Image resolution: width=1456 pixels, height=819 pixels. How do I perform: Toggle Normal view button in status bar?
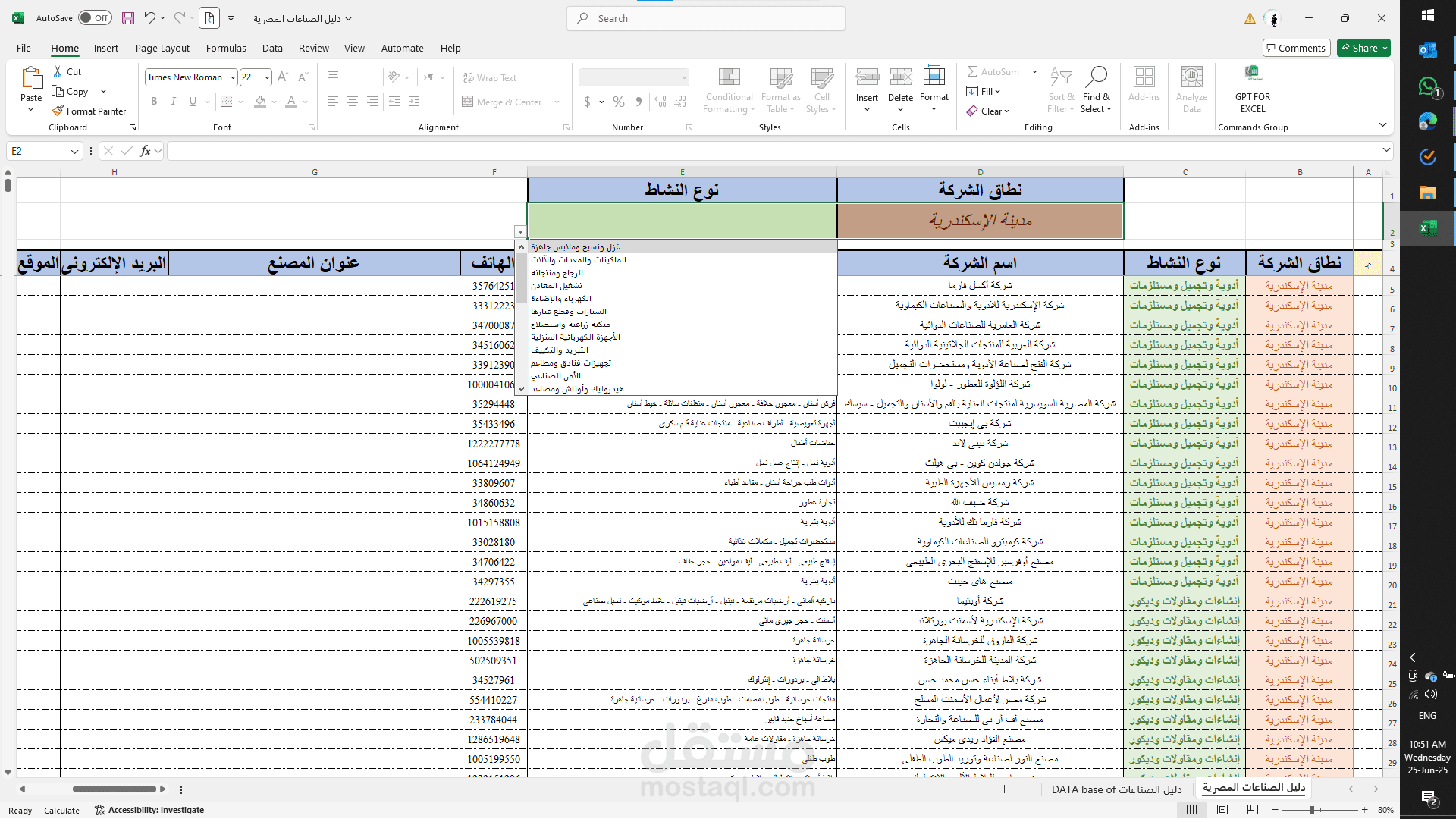1192,810
